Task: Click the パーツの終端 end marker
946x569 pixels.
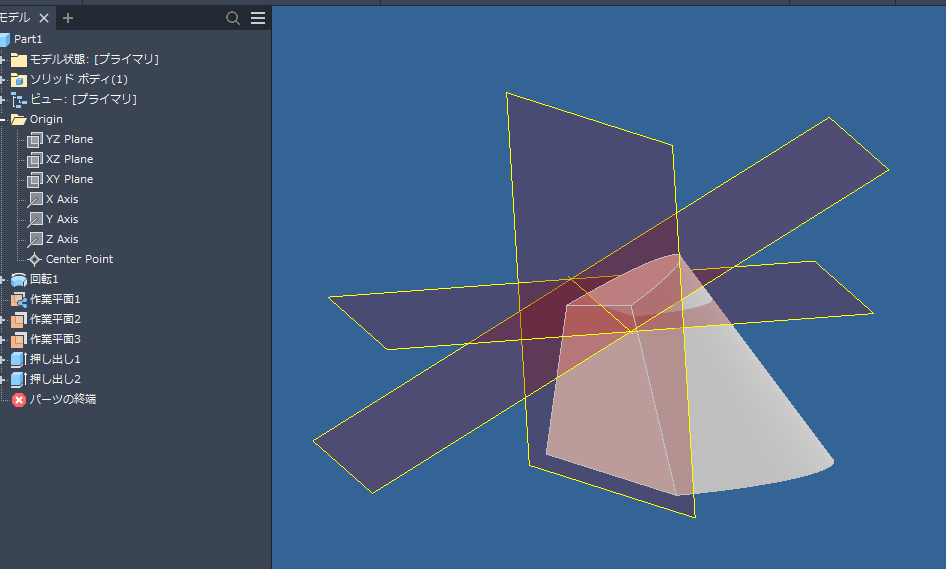Action: coord(62,399)
